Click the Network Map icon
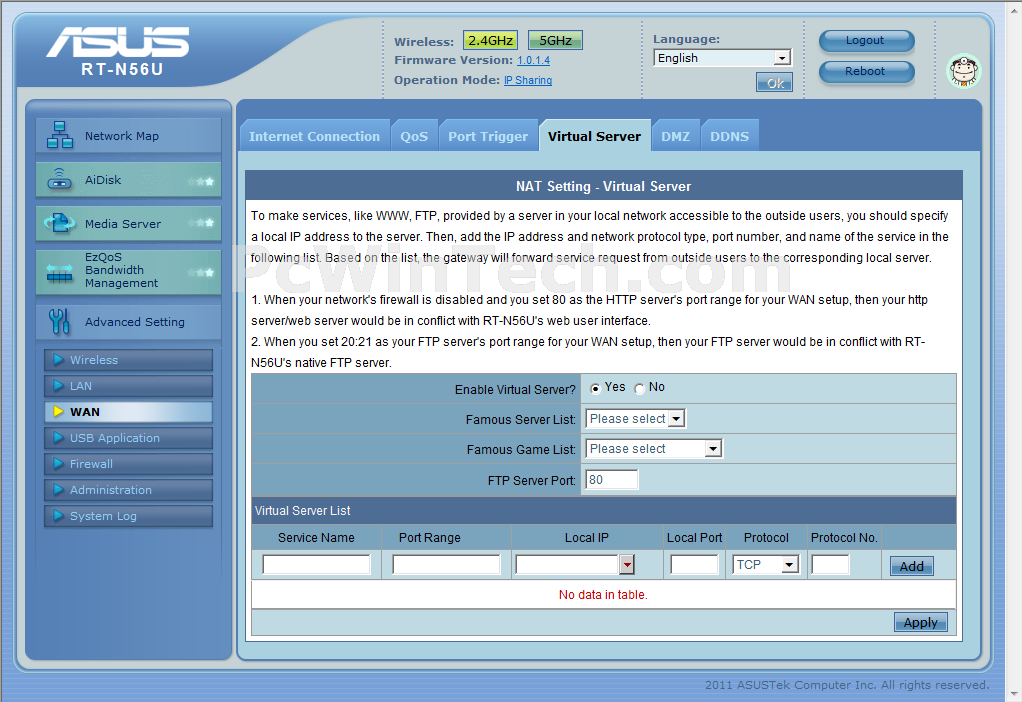The image size is (1022, 702). 59,136
